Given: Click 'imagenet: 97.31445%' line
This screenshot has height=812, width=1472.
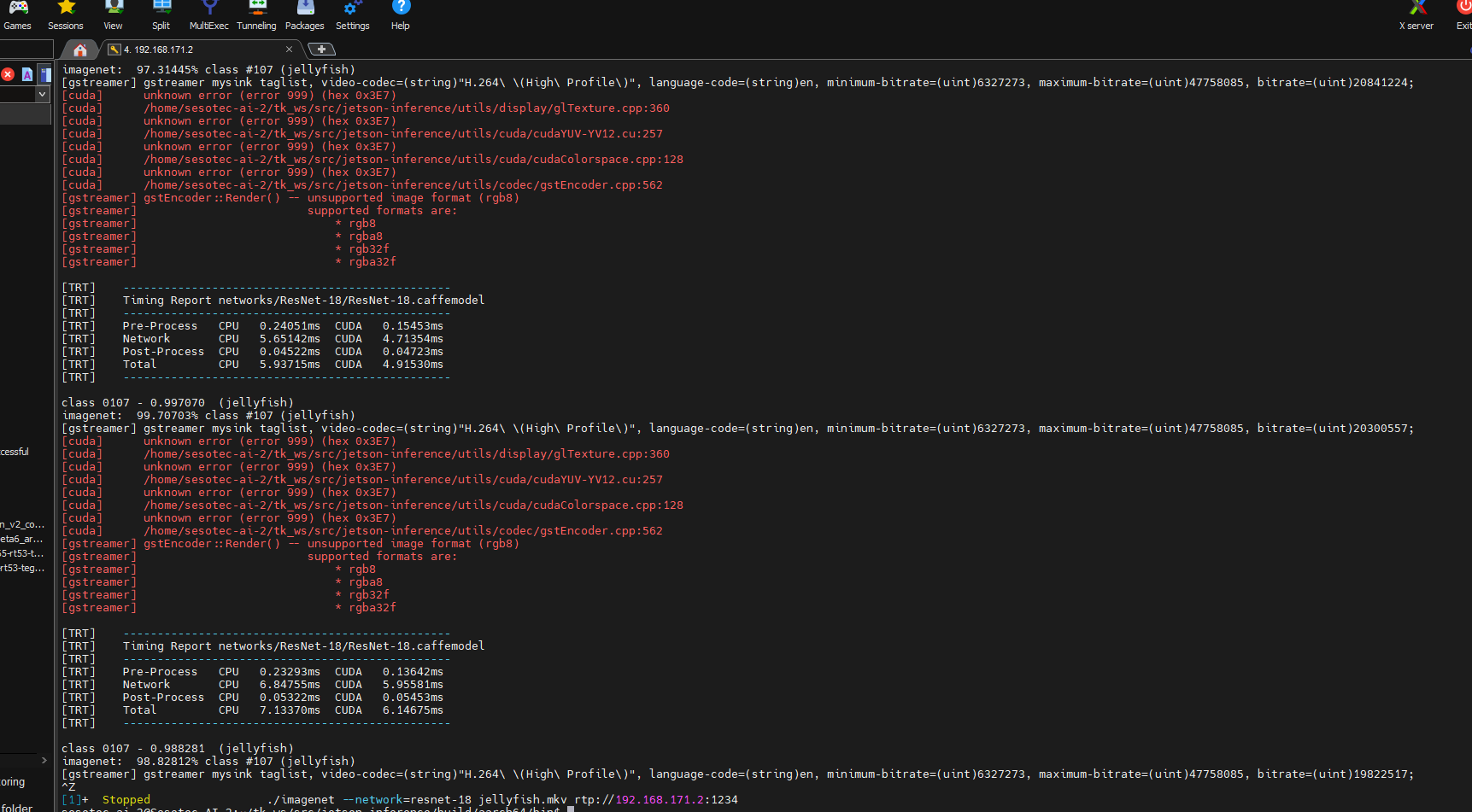Looking at the screenshot, I should pos(208,70).
